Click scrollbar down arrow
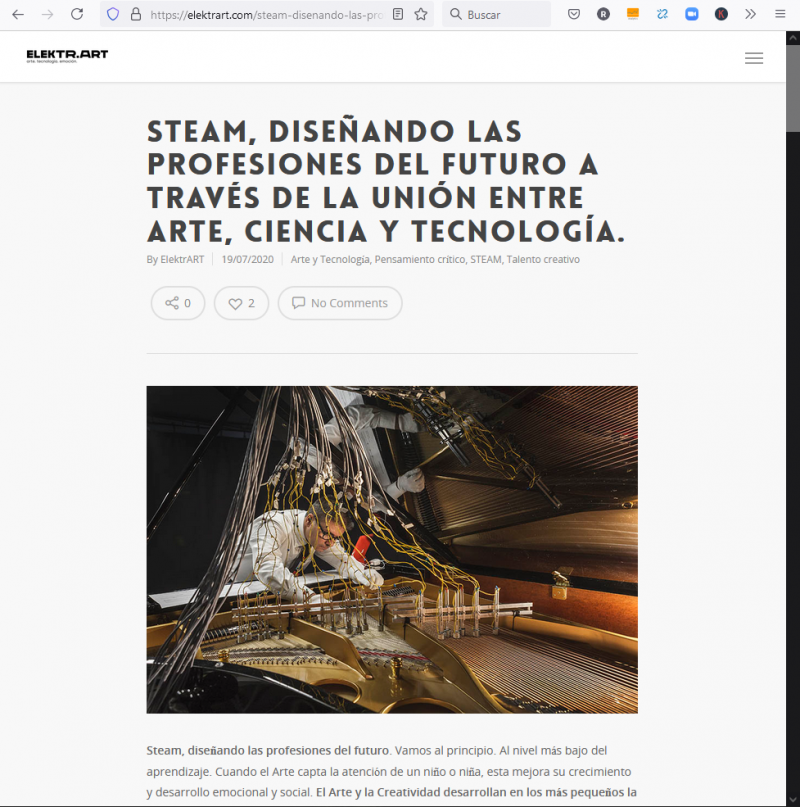The height and width of the screenshot is (807, 800). [x=793, y=800]
